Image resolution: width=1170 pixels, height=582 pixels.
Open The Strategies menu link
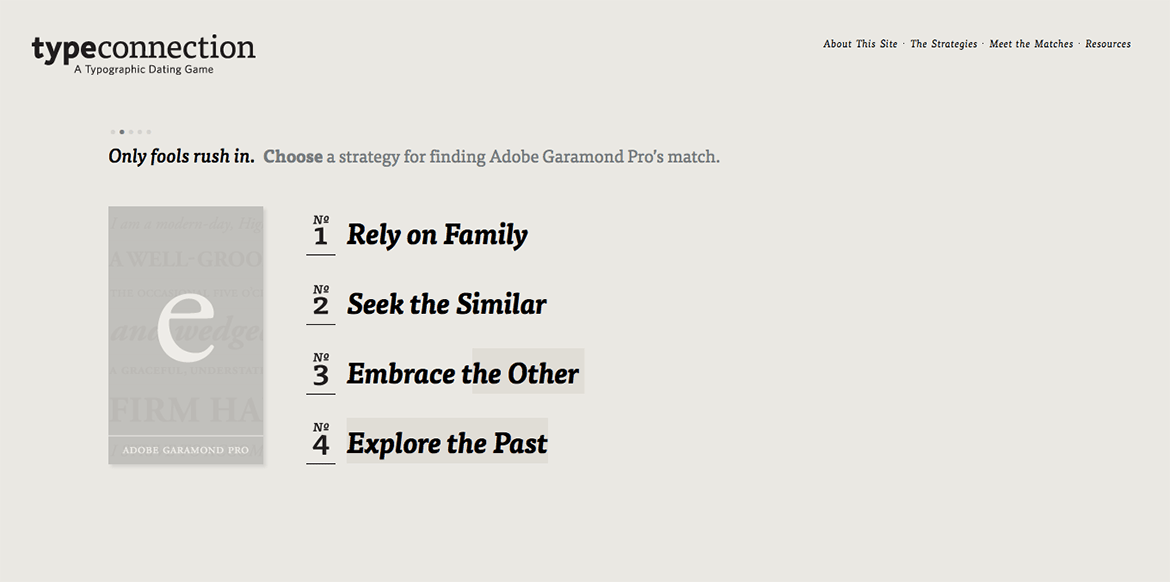(943, 44)
